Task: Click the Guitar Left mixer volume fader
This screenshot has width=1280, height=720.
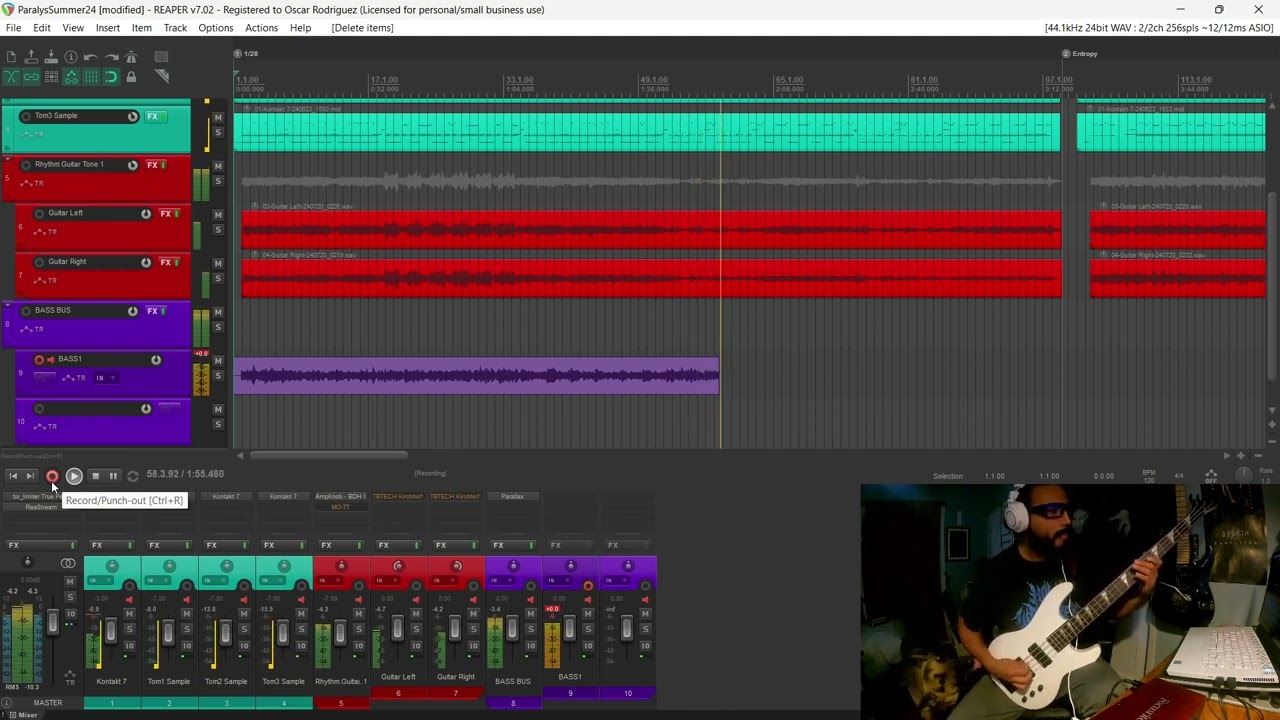Action: [x=397, y=628]
